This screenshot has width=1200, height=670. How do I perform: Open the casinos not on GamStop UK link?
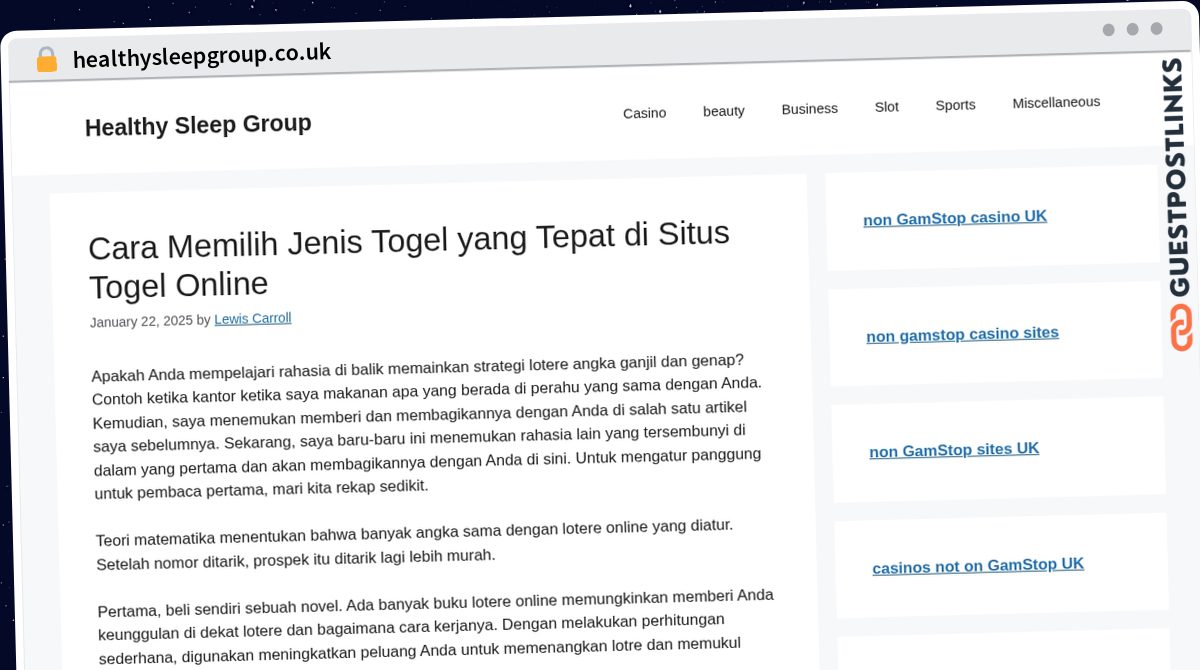click(x=978, y=565)
